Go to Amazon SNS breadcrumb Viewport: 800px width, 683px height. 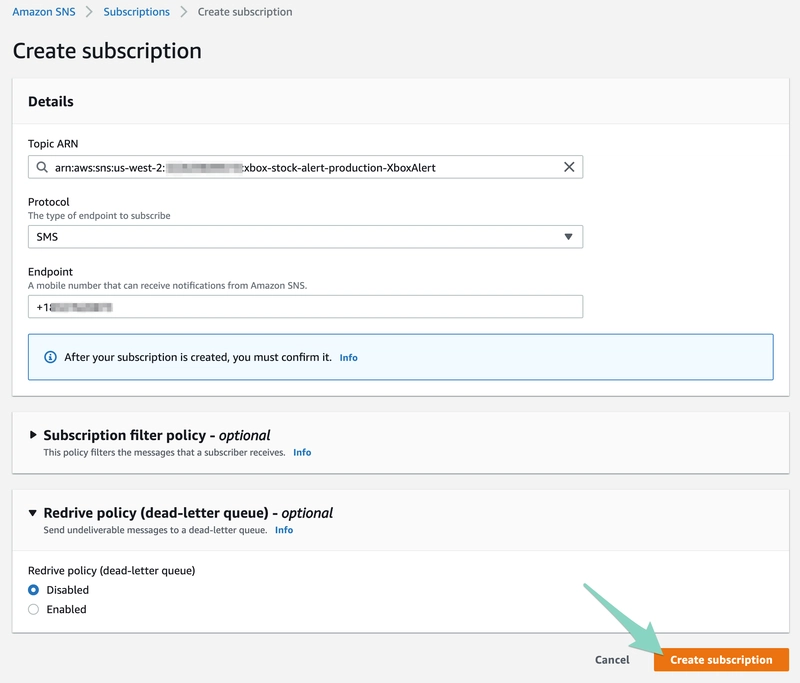[x=43, y=12]
